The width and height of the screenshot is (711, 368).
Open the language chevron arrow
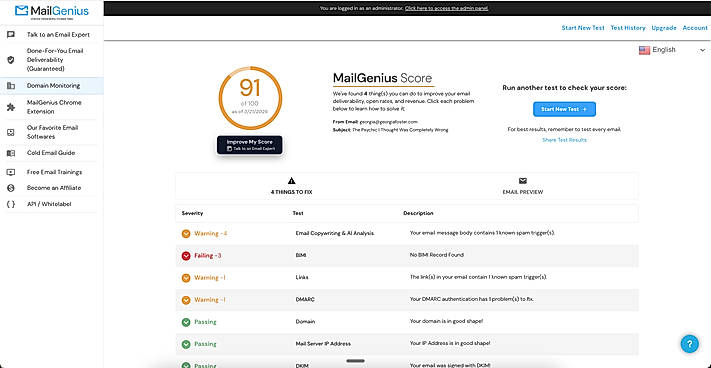click(702, 50)
